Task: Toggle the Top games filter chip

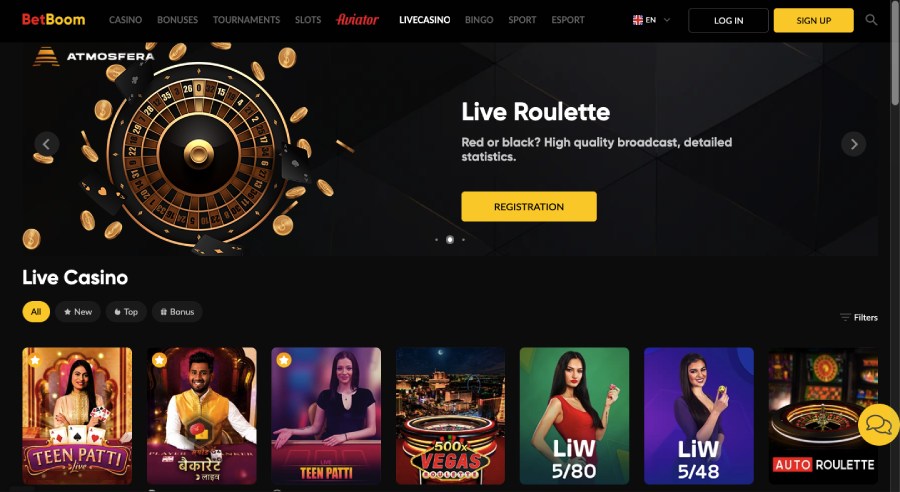Action: coord(126,312)
